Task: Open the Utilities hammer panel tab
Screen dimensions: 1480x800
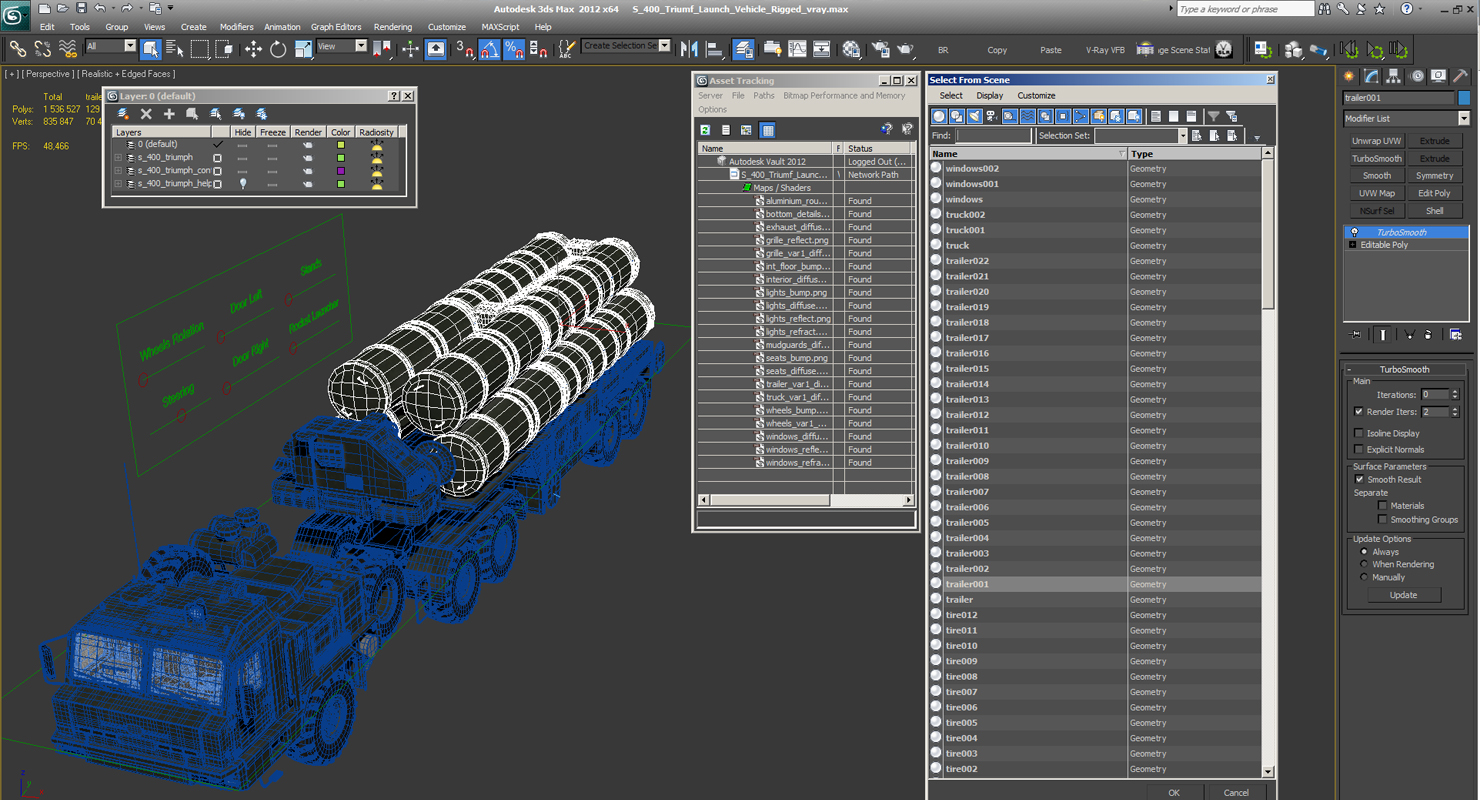Action: 1461,76
